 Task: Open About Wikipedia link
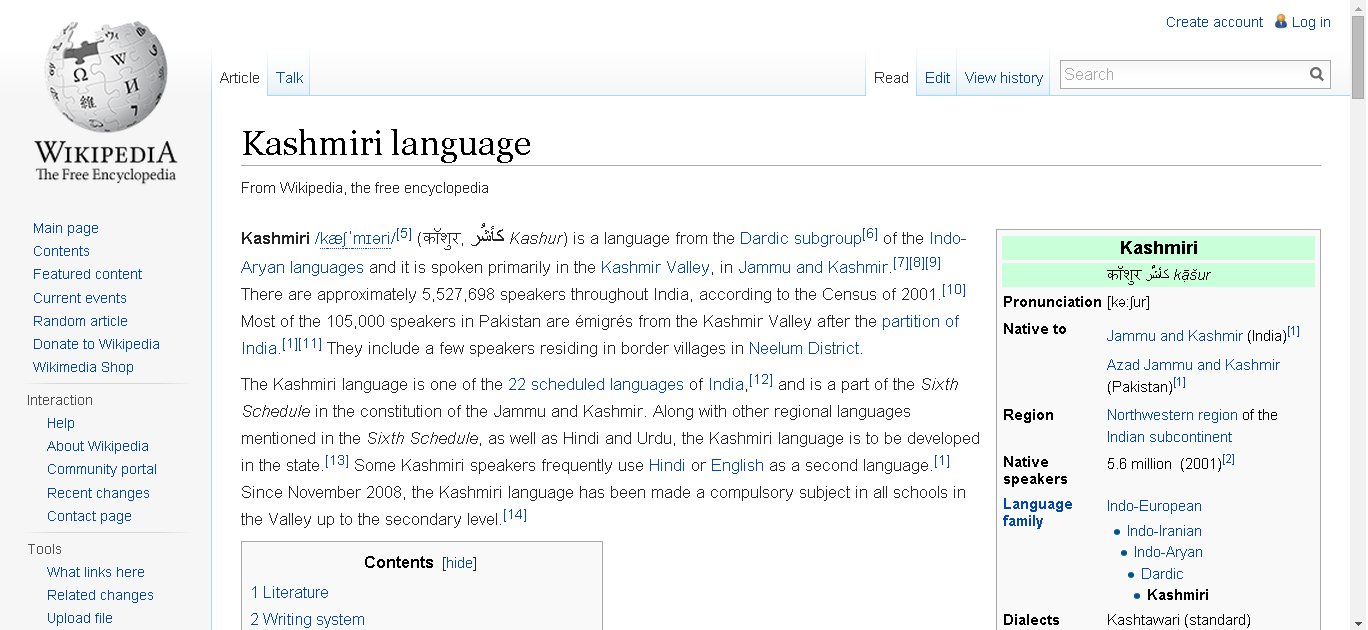(x=98, y=446)
